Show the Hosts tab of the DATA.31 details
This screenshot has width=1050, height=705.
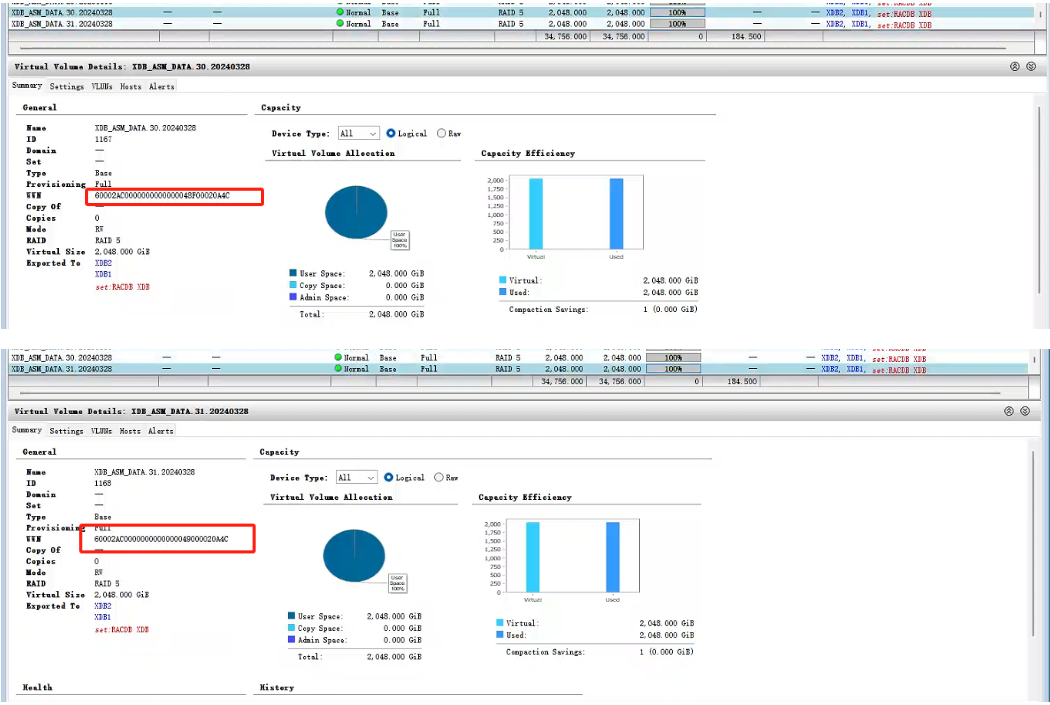coord(130,430)
